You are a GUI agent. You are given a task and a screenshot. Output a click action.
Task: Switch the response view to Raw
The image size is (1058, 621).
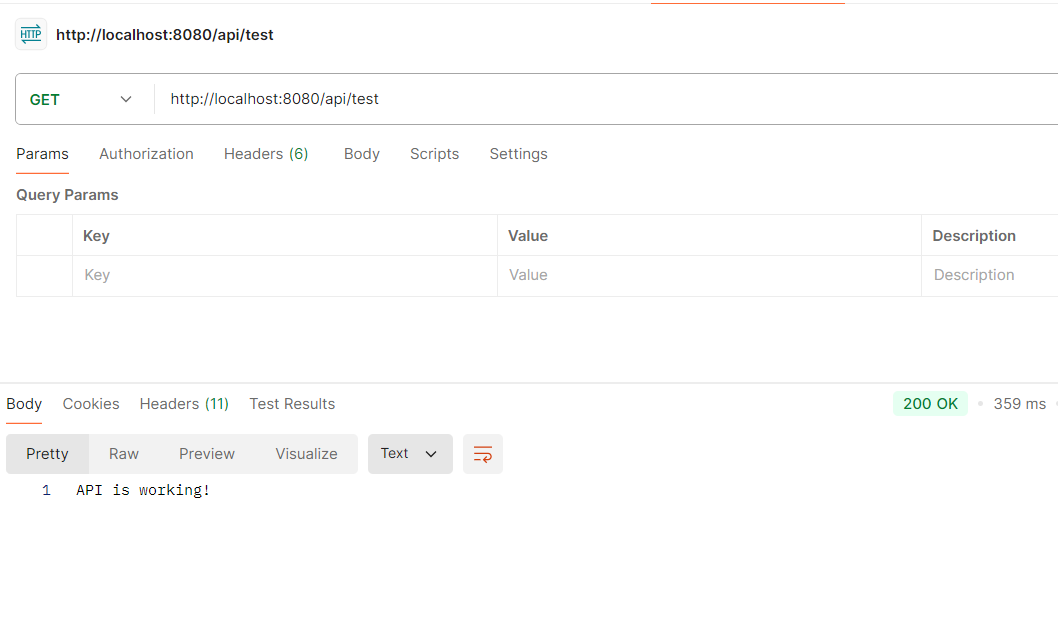point(124,454)
